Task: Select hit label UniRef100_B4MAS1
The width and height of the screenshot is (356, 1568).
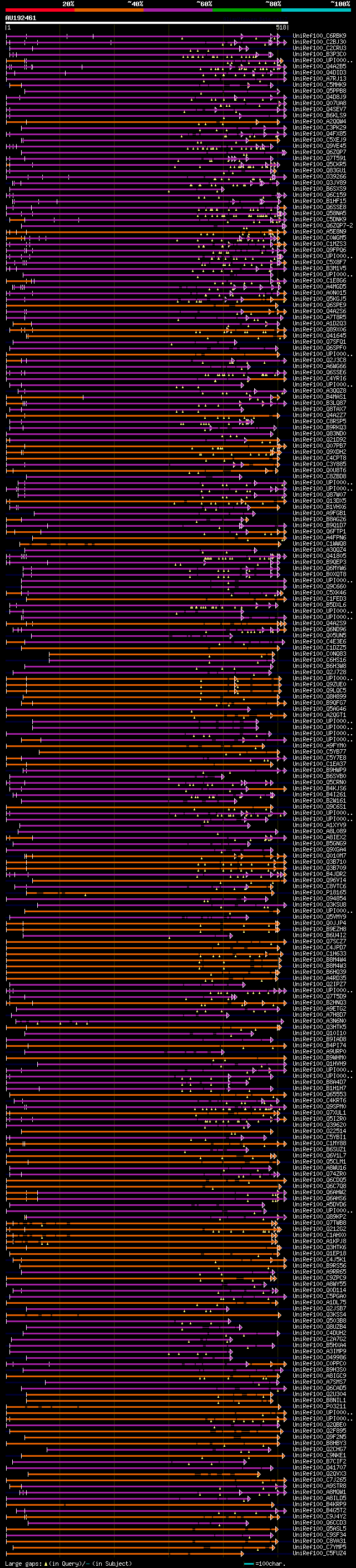Action: [x=319, y=397]
